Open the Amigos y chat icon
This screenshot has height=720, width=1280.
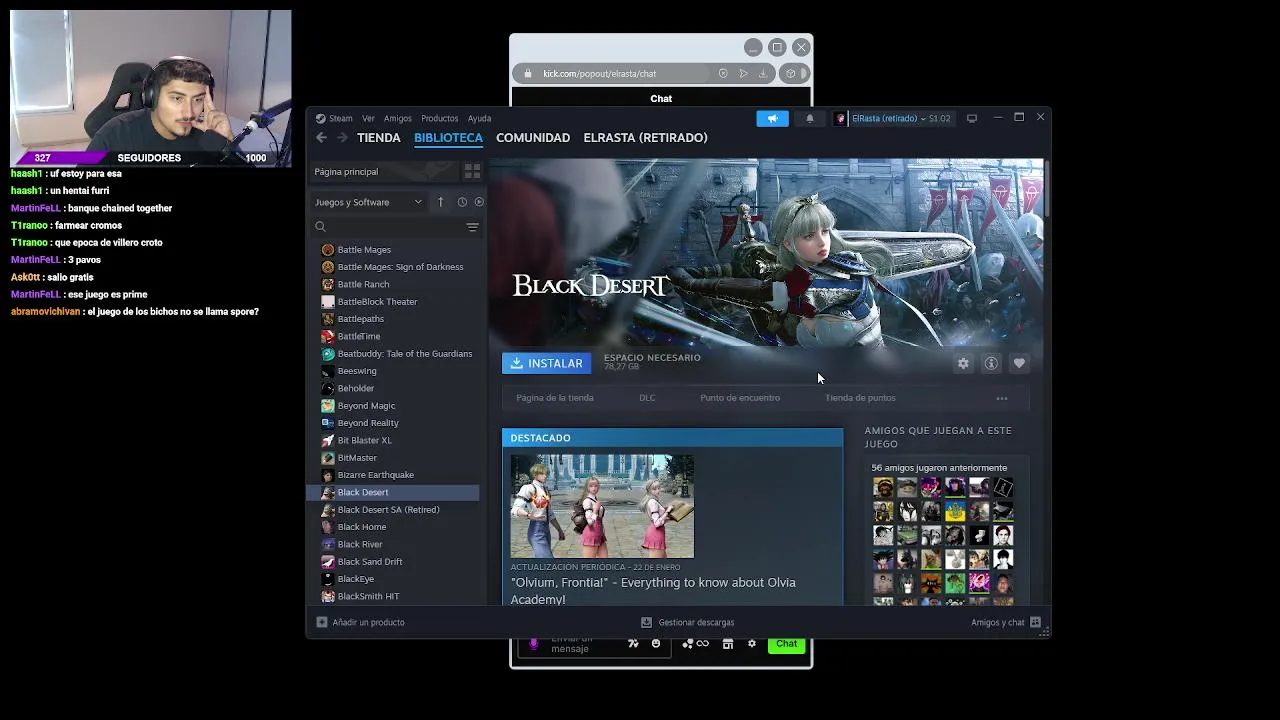1035,622
